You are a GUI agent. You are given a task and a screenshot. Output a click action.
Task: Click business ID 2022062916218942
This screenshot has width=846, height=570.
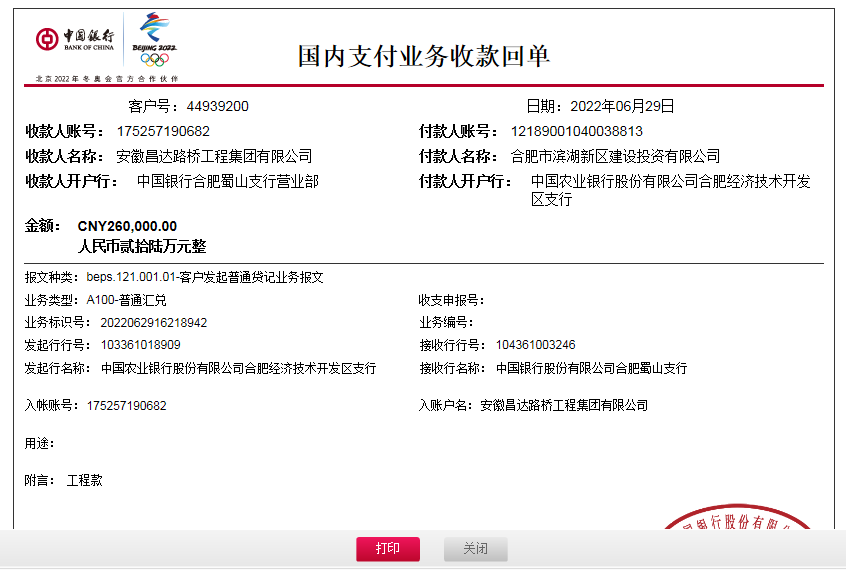pos(154,323)
